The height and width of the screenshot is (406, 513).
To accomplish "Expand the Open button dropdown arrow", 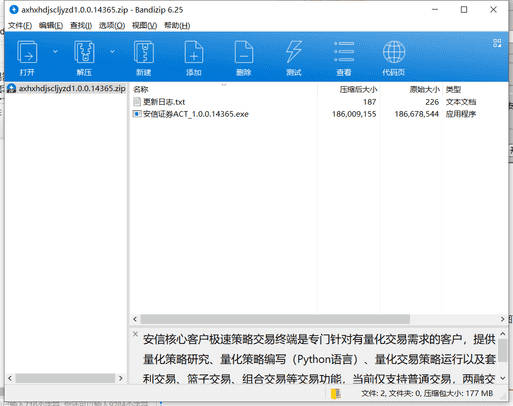I will [x=55, y=51].
